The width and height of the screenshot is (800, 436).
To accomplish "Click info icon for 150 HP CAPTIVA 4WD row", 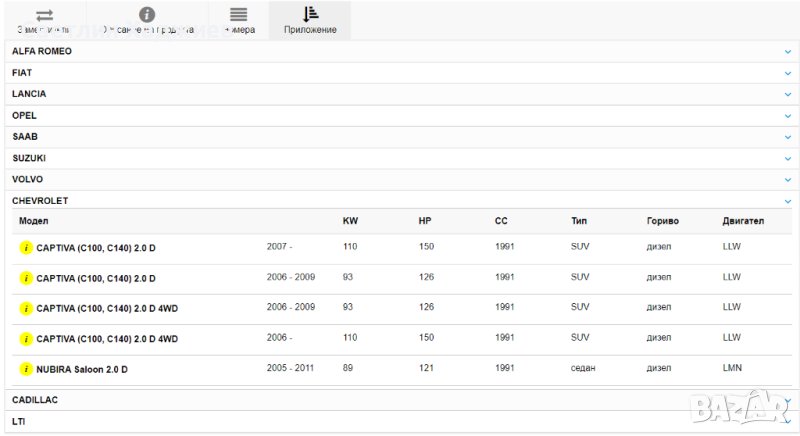I will [26, 339].
